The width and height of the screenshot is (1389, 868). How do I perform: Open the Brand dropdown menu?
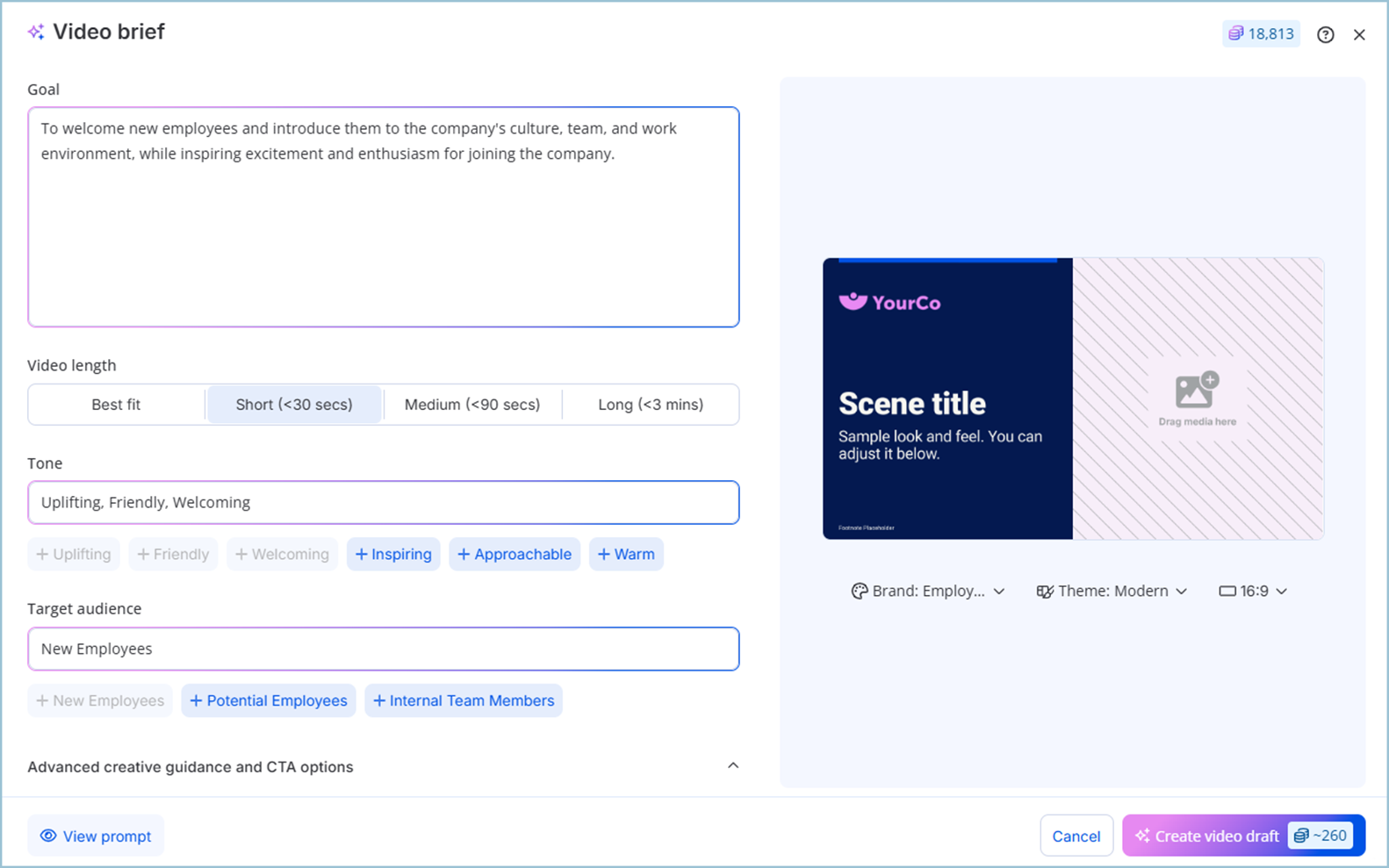tap(928, 592)
